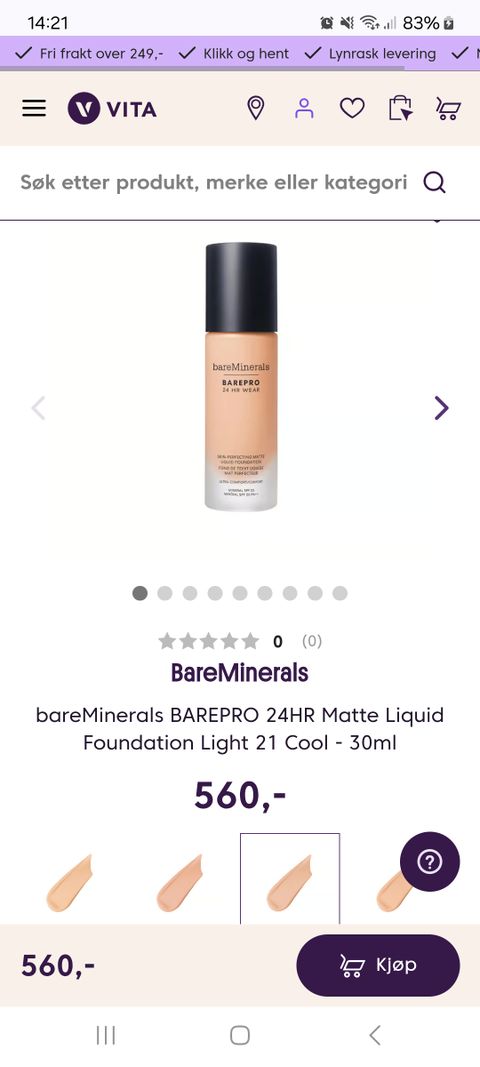Tap the search magnifier icon
This screenshot has height=1067, width=480.
[x=434, y=182]
